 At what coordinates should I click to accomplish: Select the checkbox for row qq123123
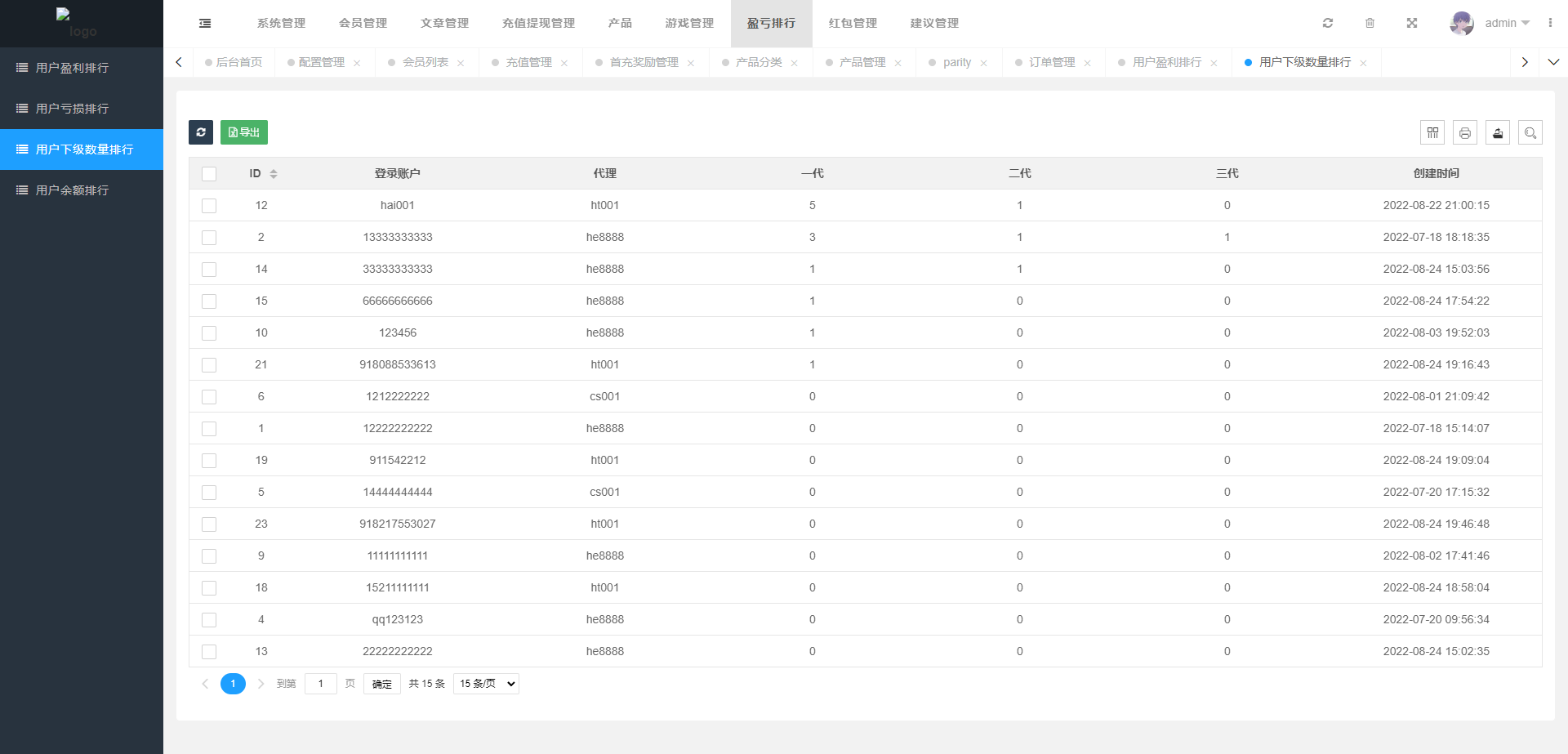pos(209,620)
